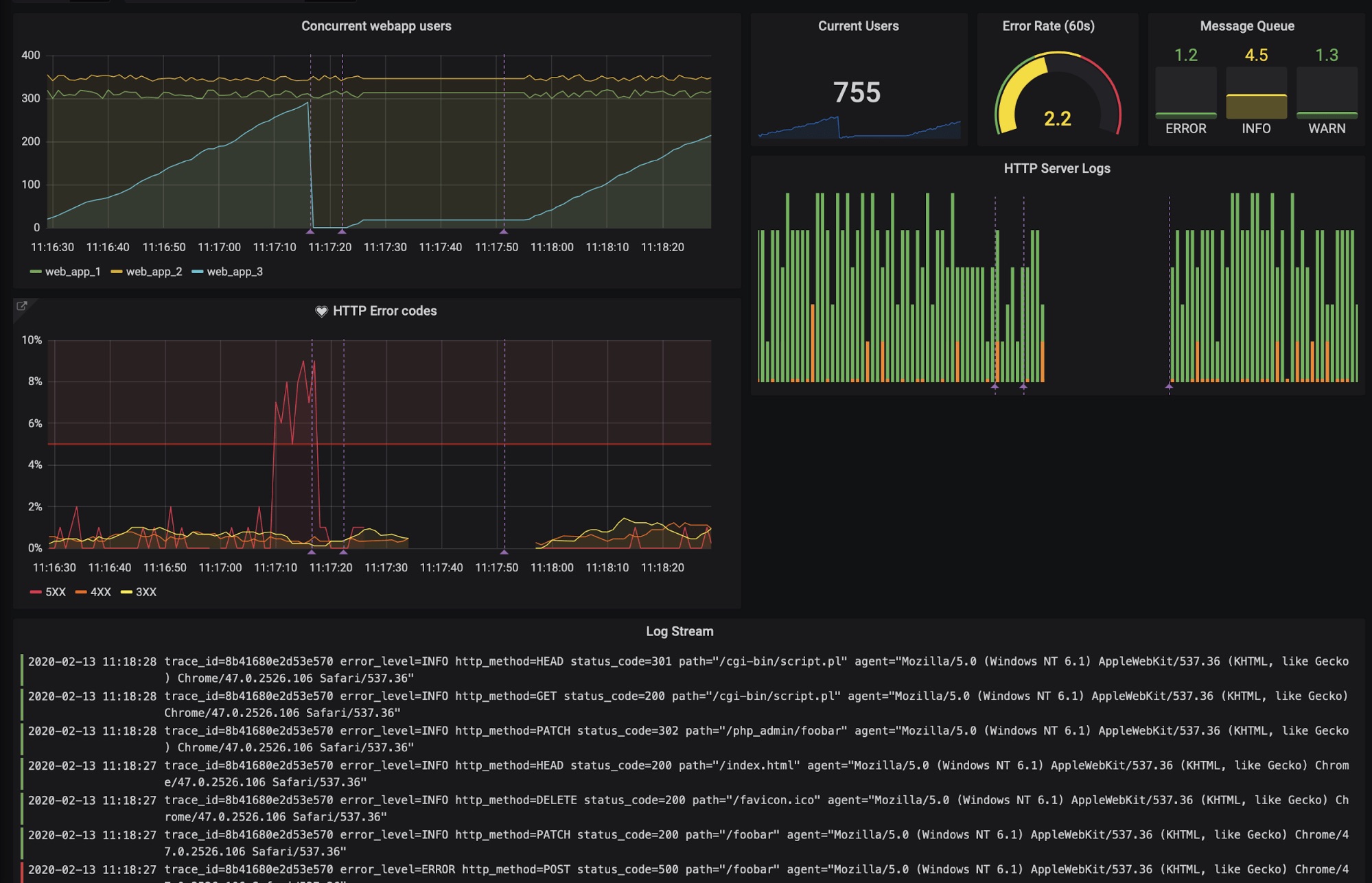Click the heart icon beside HTTP Error codes title
1372x883 pixels.
click(x=321, y=311)
